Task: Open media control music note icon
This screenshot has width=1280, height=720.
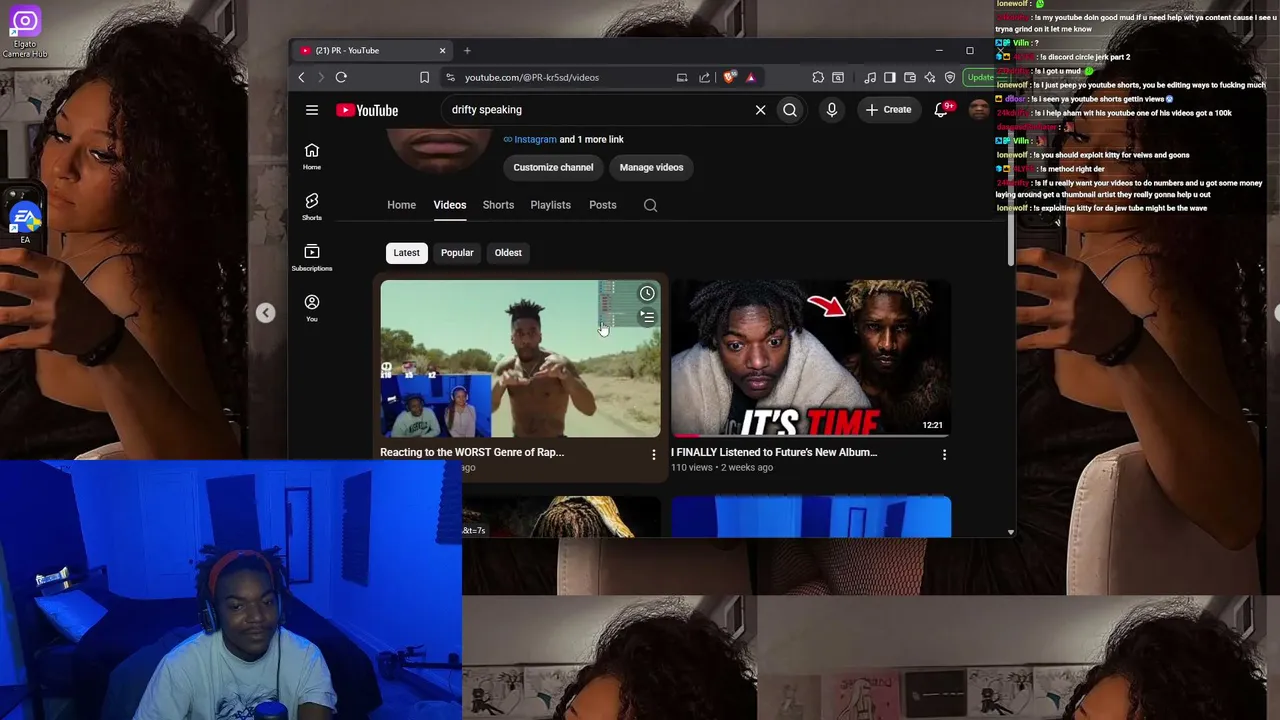Action: coord(870,77)
